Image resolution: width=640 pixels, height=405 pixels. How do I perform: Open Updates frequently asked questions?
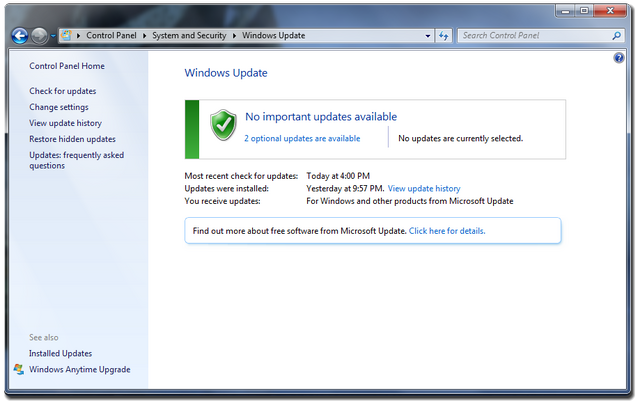click(x=76, y=160)
